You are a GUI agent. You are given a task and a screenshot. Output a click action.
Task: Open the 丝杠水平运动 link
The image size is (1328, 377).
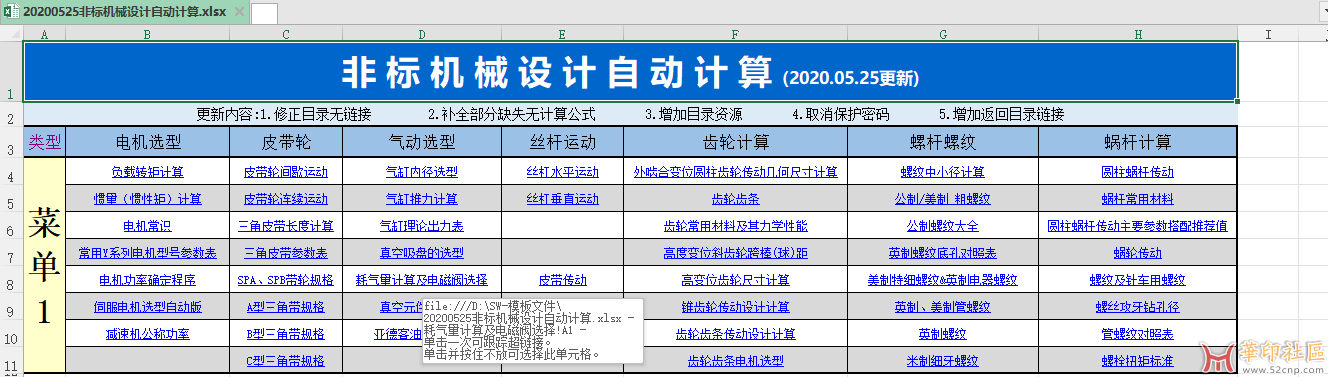click(x=562, y=172)
